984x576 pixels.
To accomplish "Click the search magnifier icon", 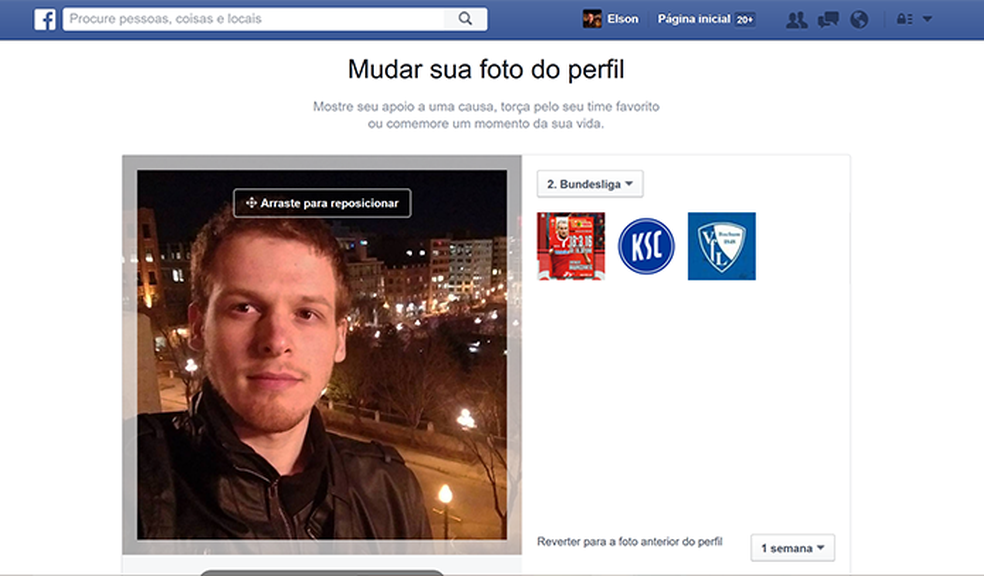I will pyautogui.click(x=465, y=18).
